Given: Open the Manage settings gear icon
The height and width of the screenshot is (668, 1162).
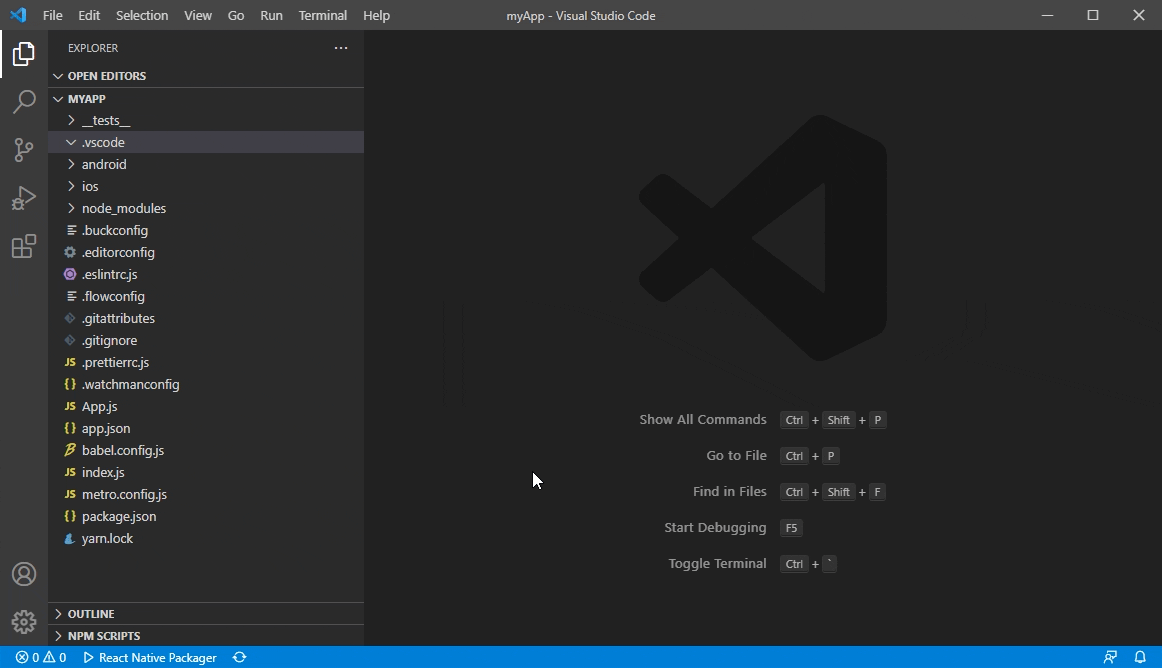Looking at the screenshot, I should pyautogui.click(x=24, y=621).
